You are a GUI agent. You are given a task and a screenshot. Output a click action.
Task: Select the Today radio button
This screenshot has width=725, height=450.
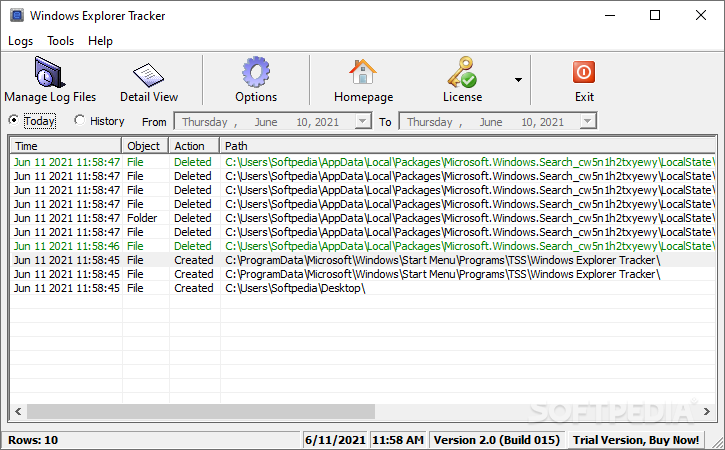pyautogui.click(x=13, y=120)
